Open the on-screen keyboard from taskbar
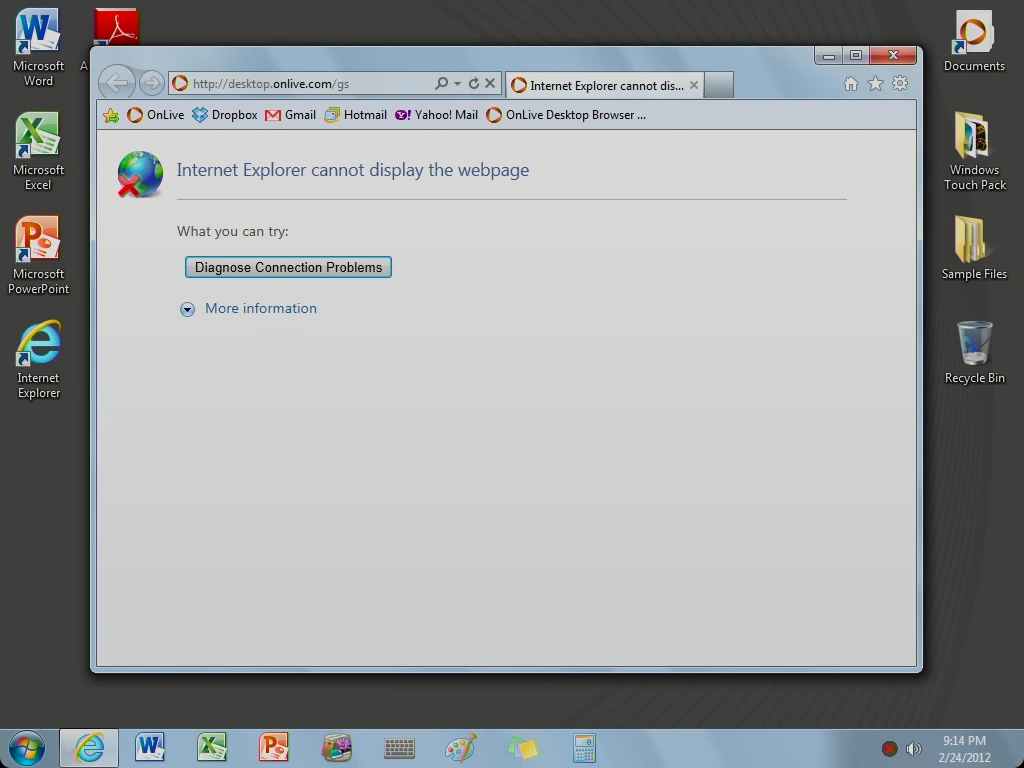The height and width of the screenshot is (768, 1024). 399,748
